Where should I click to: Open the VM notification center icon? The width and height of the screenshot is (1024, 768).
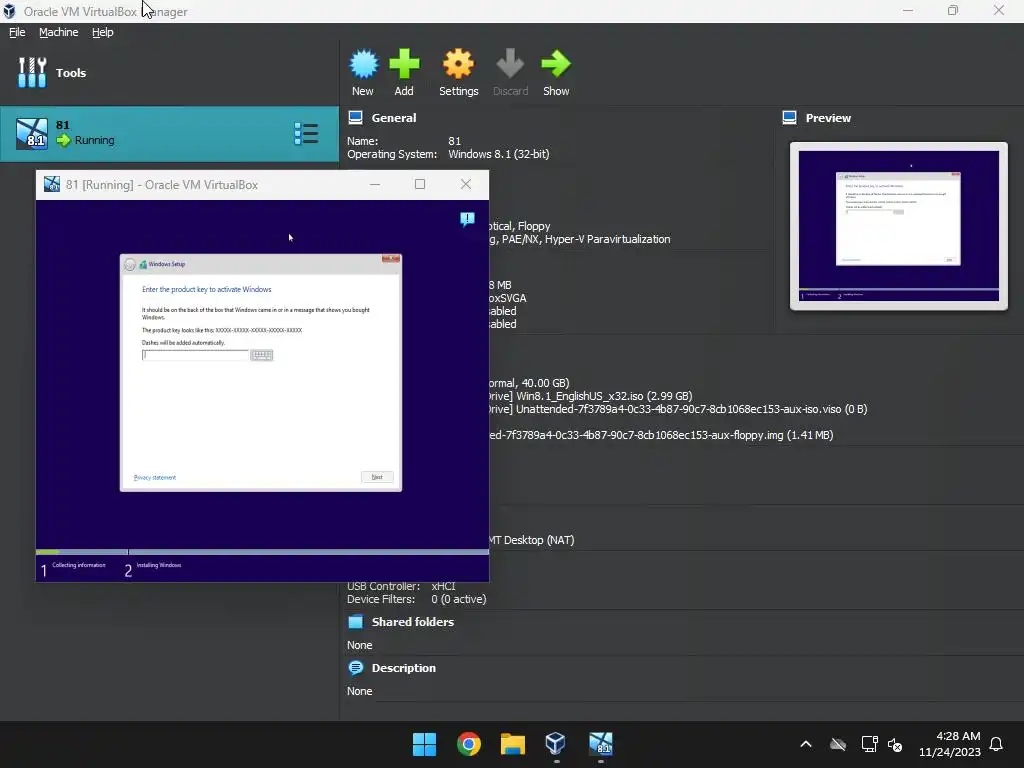pos(467,219)
